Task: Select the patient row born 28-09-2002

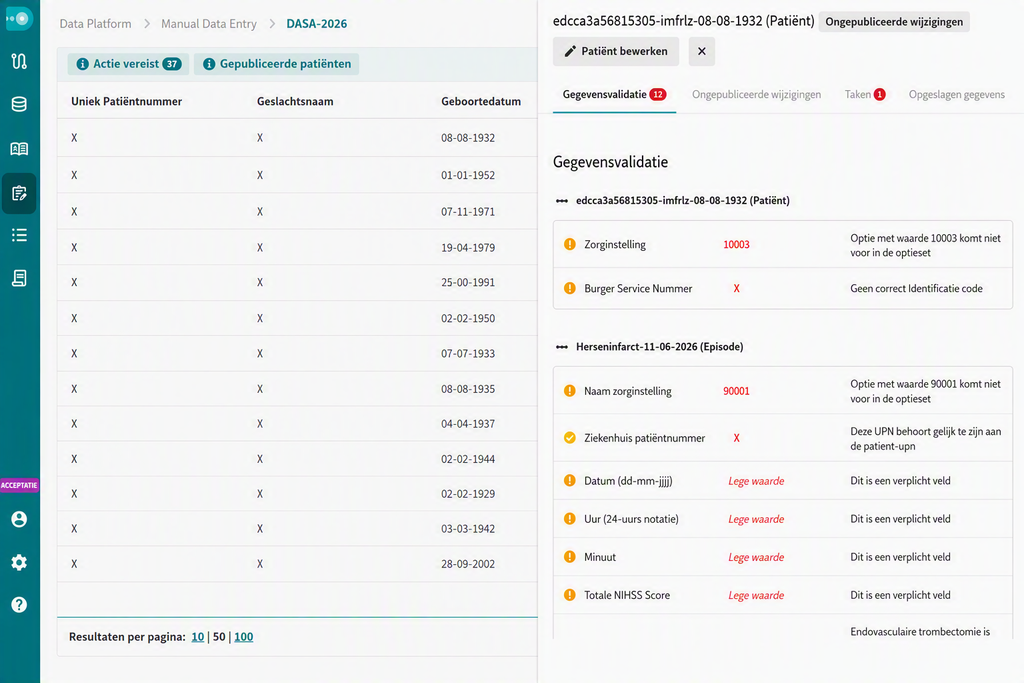Action: [x=297, y=564]
